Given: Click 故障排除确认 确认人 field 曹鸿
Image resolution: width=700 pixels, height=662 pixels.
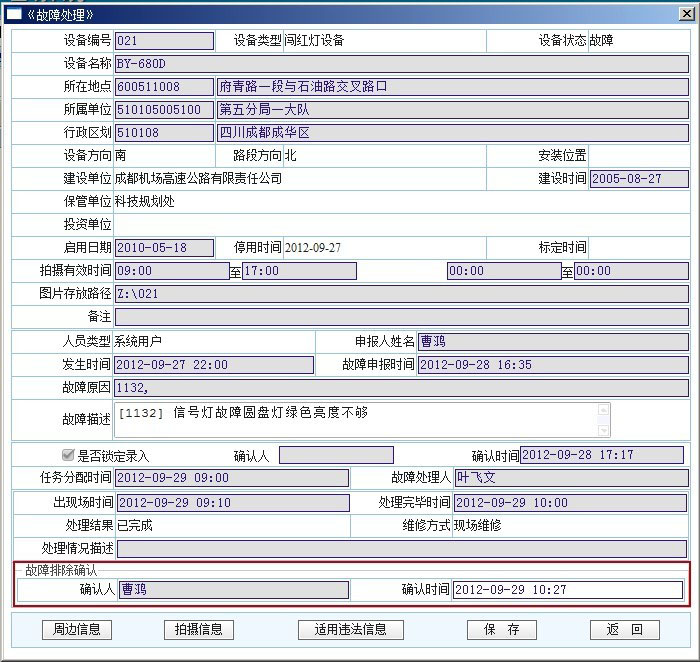Looking at the screenshot, I should [x=233, y=590].
